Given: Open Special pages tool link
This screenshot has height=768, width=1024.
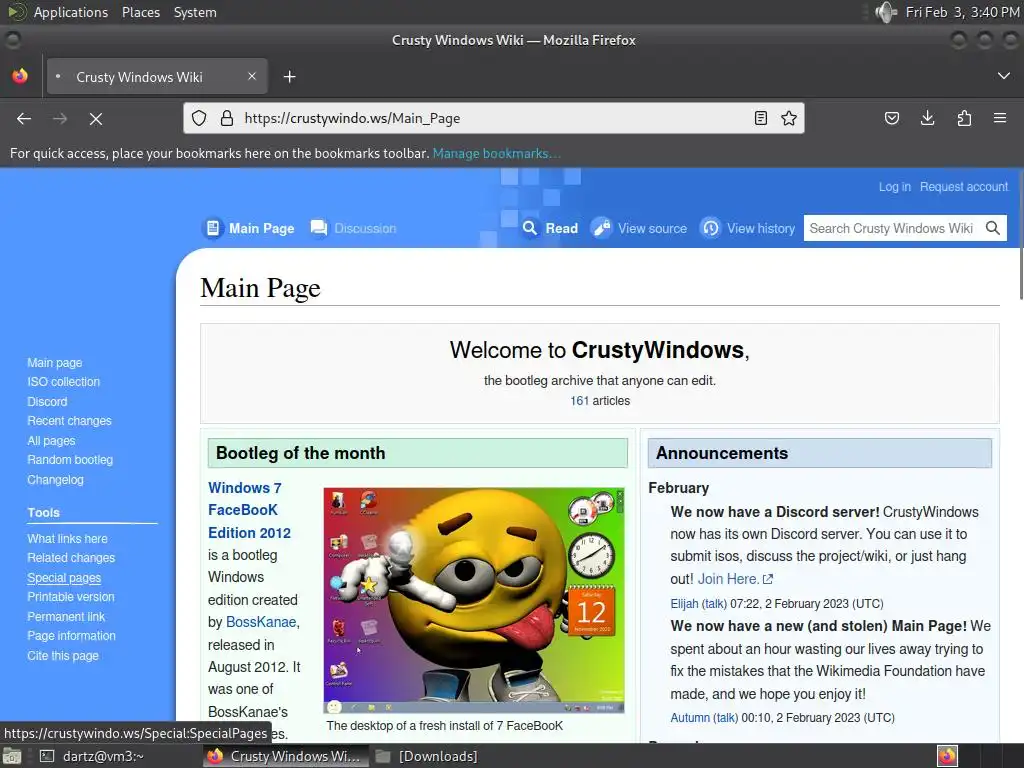Looking at the screenshot, I should click(64, 577).
